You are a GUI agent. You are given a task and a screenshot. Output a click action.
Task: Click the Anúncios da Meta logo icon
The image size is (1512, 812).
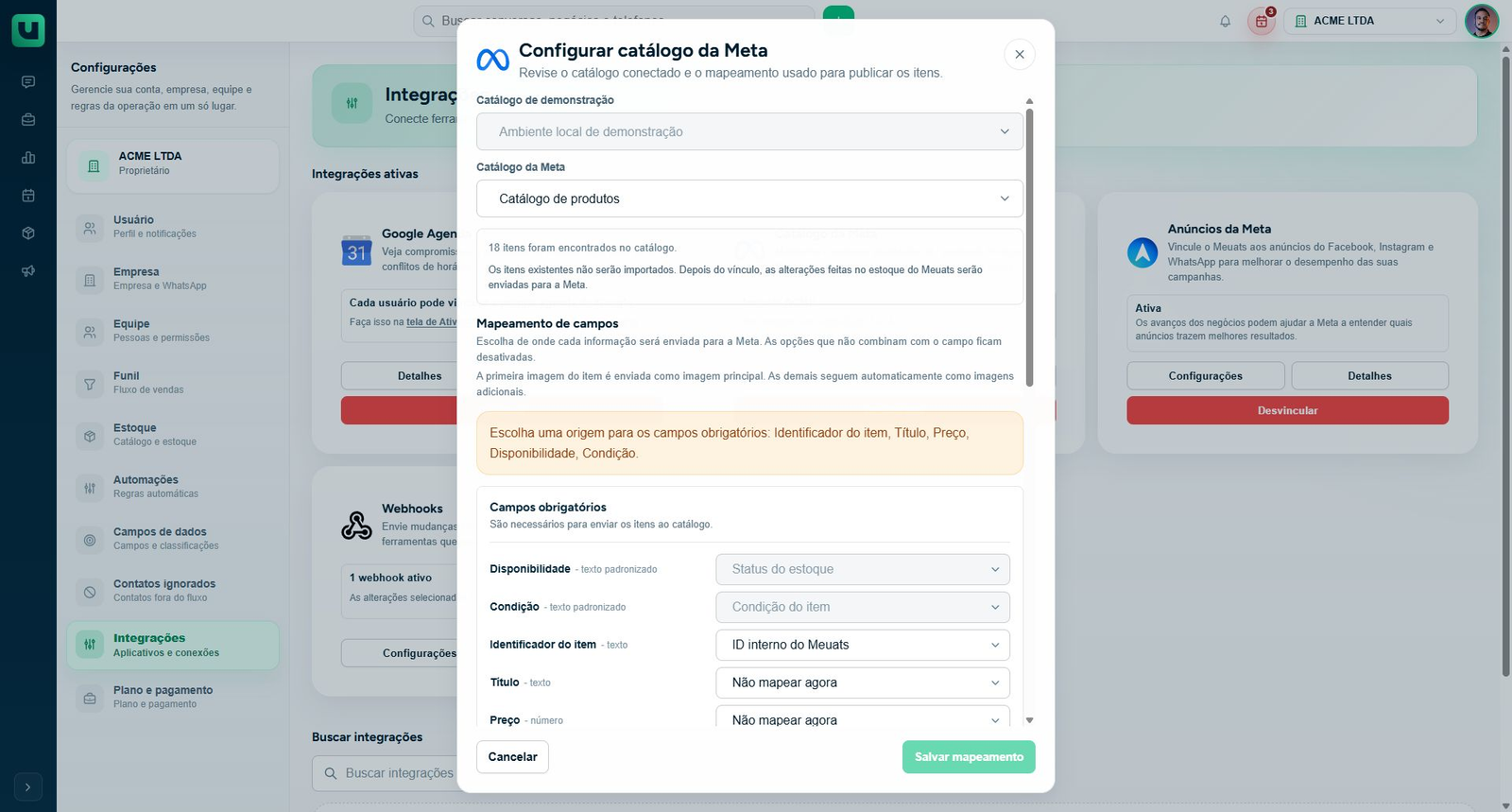click(1143, 252)
